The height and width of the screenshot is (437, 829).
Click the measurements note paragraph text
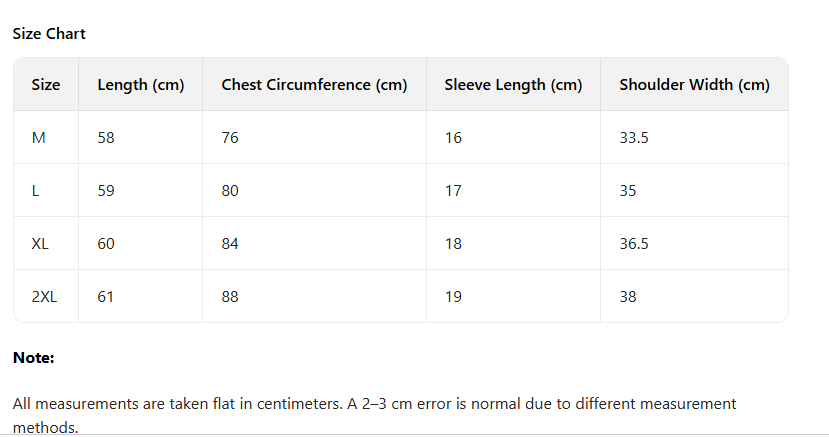374,404
